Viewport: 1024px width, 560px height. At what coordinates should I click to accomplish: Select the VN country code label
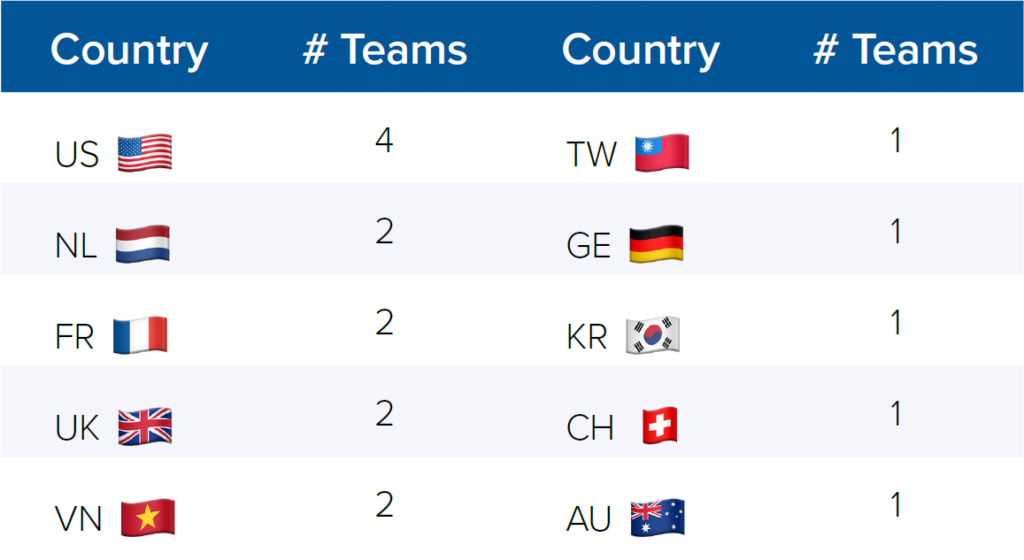(78, 520)
